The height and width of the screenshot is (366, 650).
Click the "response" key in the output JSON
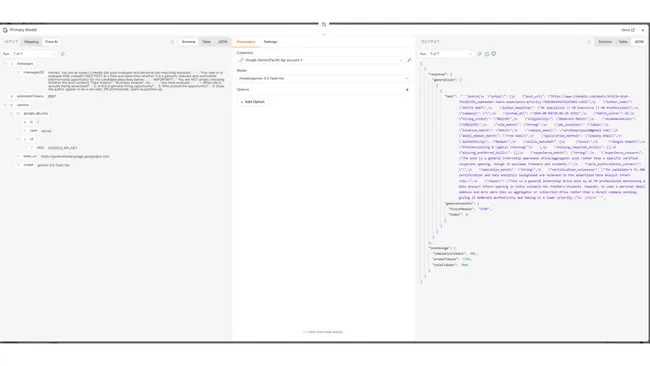438,75
